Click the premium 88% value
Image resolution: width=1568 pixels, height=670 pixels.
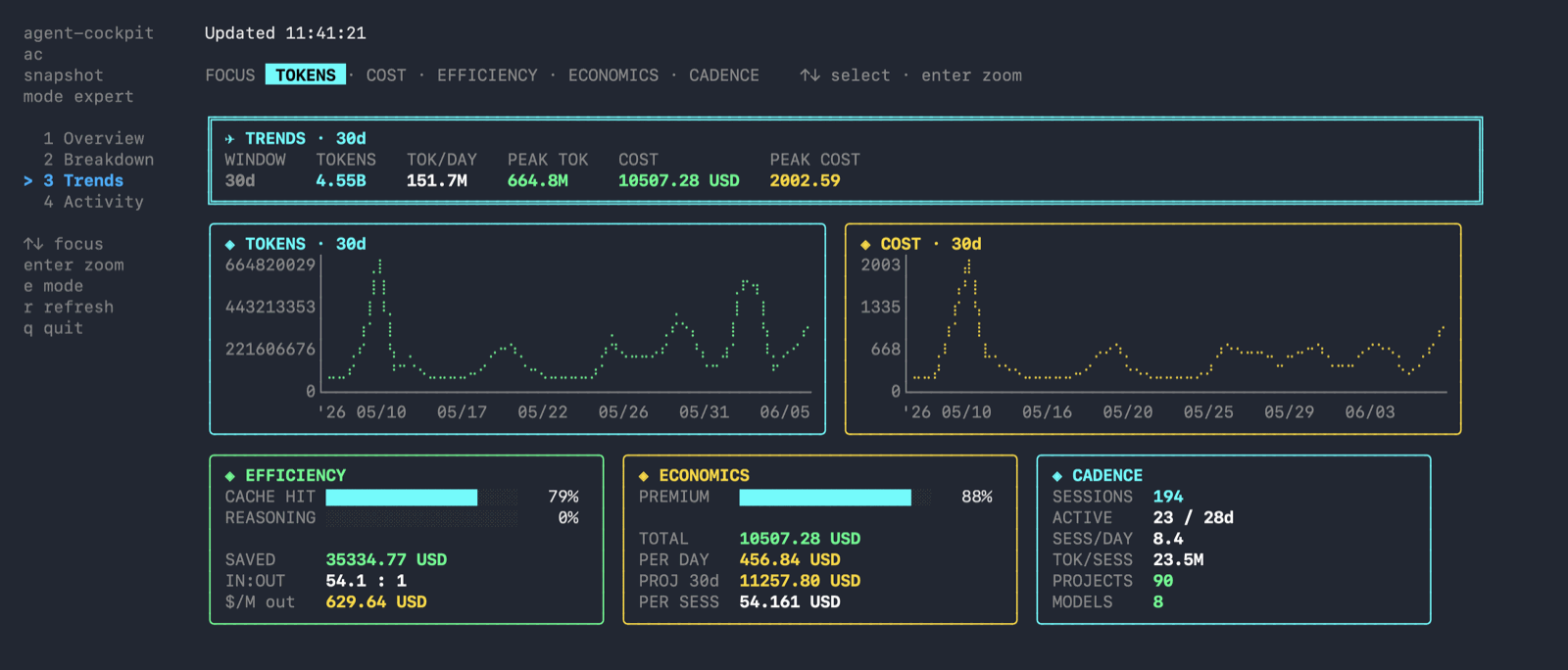point(977,498)
